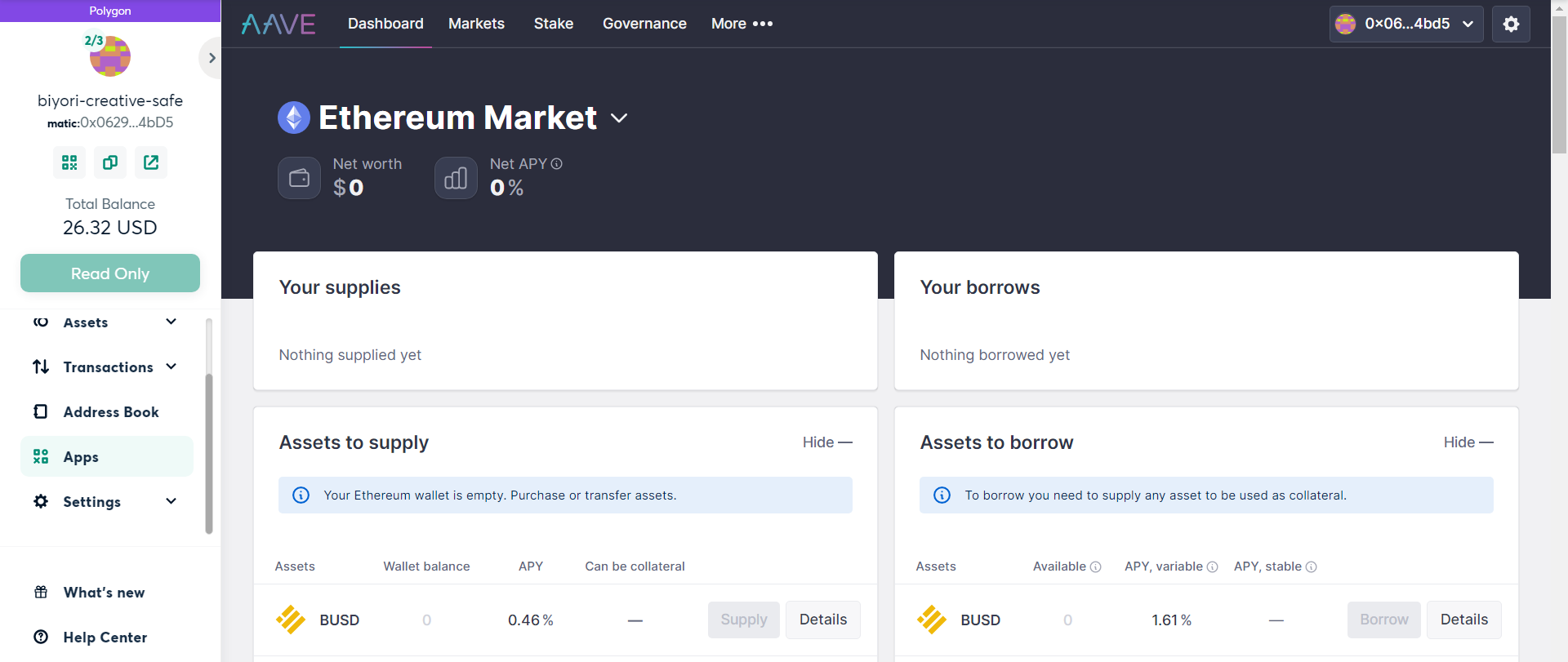Click the Ethereum Market logo icon

(x=294, y=118)
